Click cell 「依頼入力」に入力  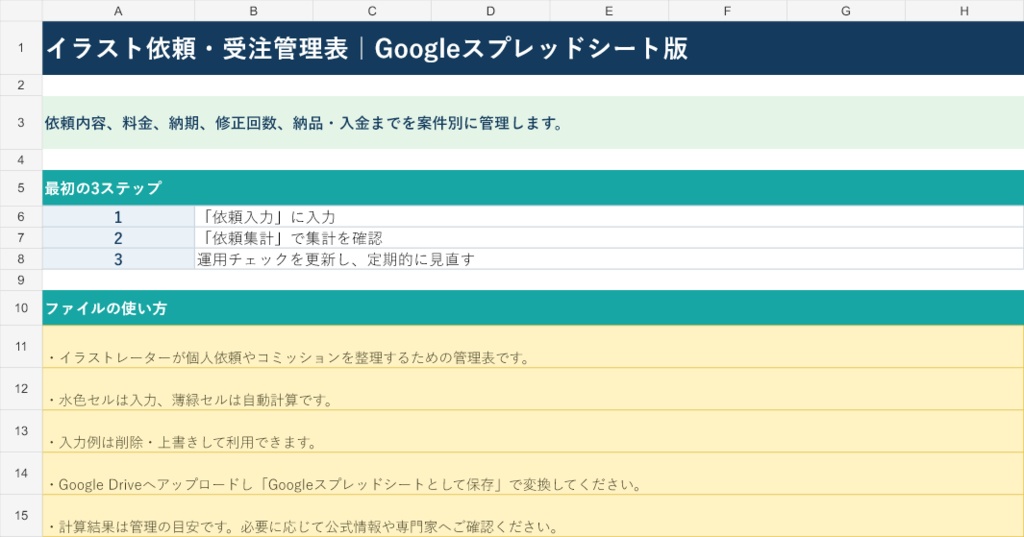tap(609, 217)
